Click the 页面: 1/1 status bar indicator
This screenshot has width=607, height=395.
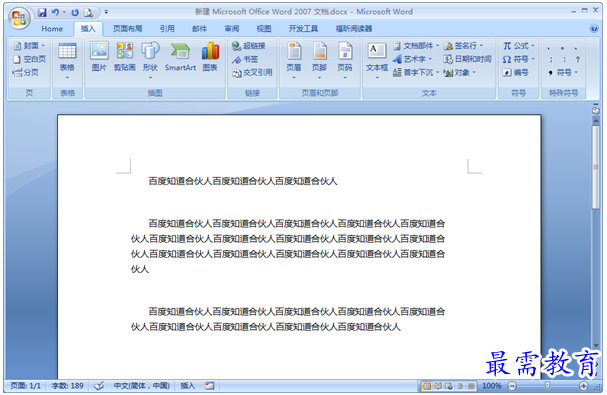(25, 386)
